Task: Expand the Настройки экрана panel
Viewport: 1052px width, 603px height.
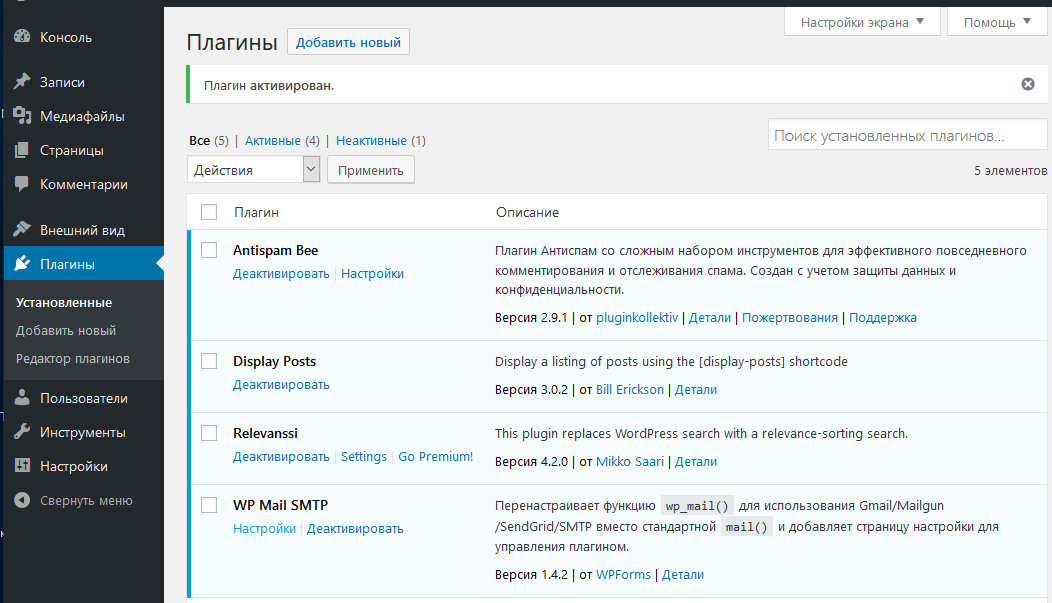Action: click(x=862, y=22)
